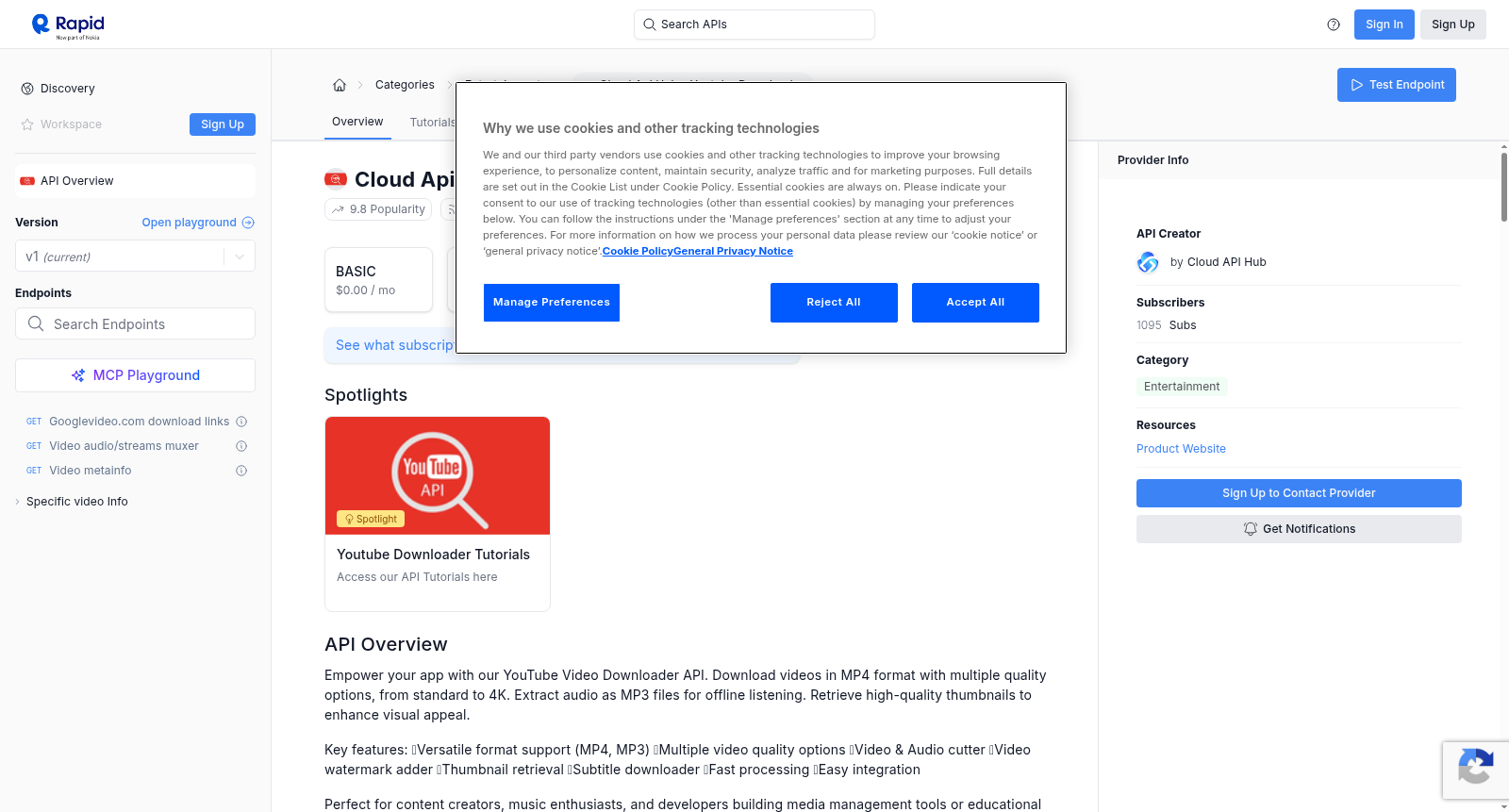Click the Entertainment category tag
The width and height of the screenshot is (1509, 812).
point(1182,387)
